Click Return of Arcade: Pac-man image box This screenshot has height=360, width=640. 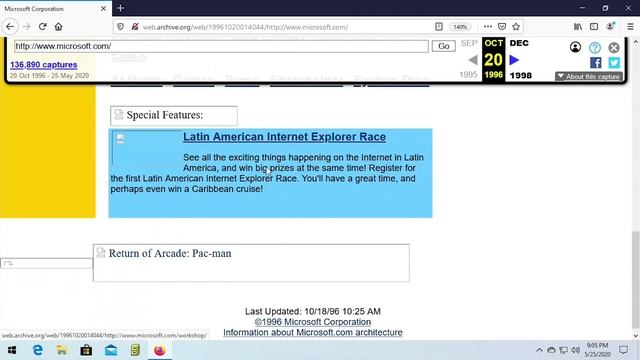[x=251, y=263]
